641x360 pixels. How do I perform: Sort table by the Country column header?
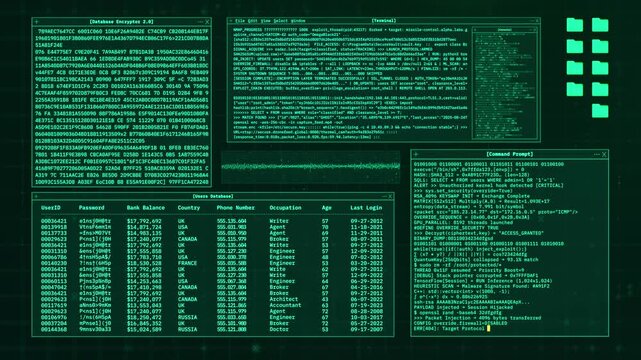point(189,208)
